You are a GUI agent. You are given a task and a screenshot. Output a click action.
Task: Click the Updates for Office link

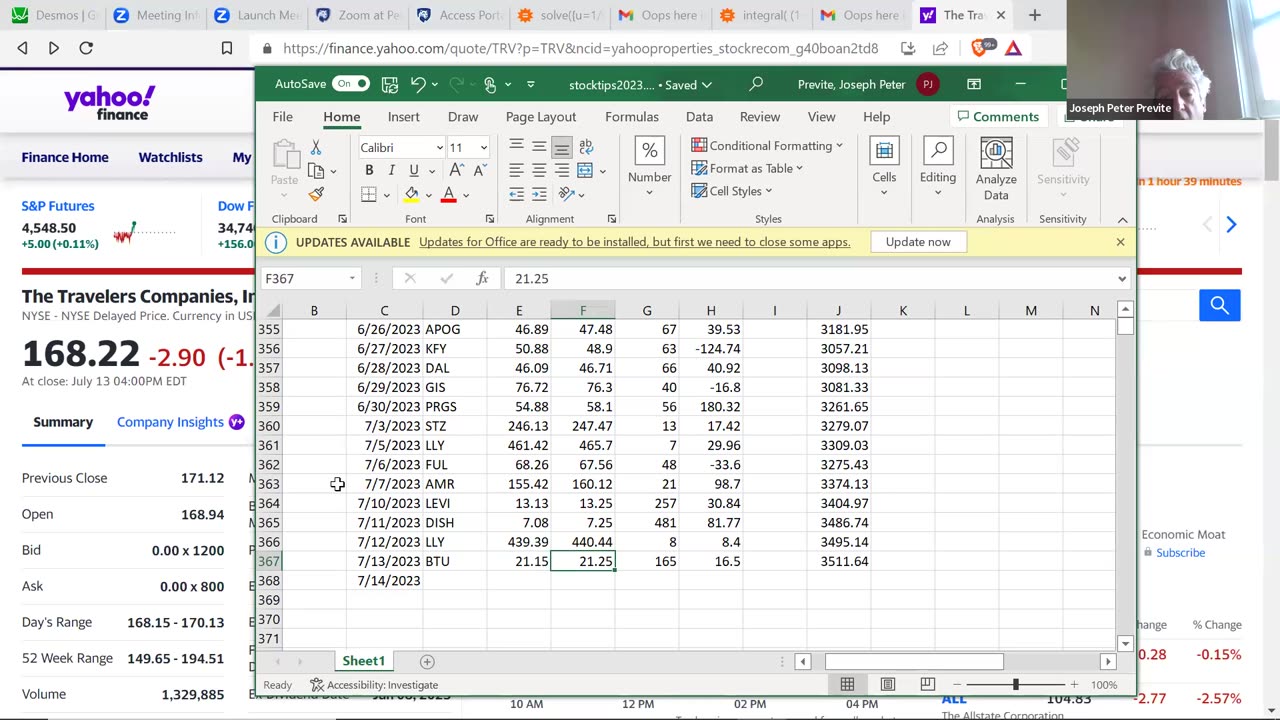pyautogui.click(x=635, y=242)
